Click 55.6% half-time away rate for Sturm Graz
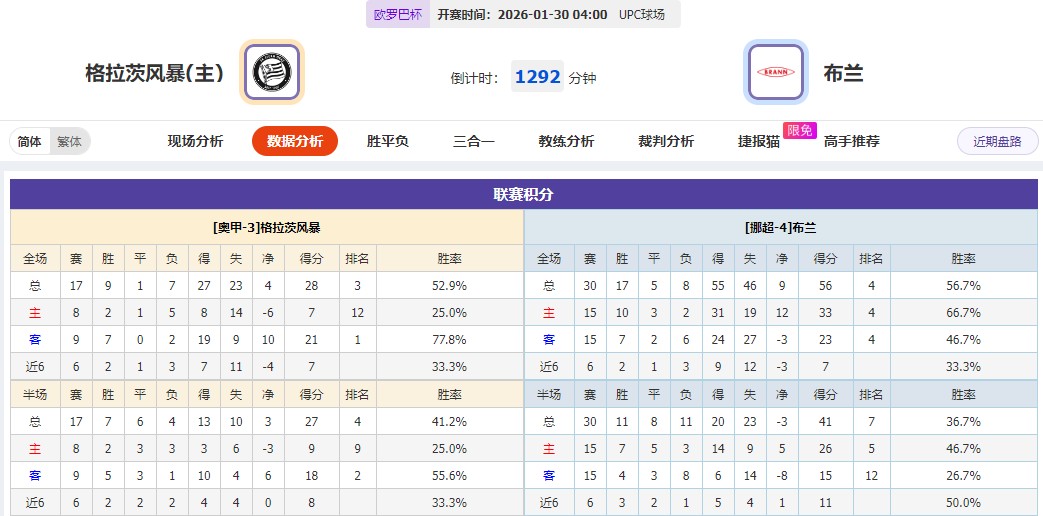The width and height of the screenshot is (1043, 516). point(450,475)
